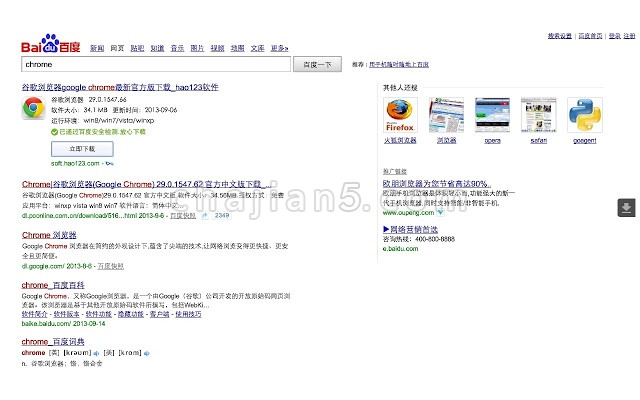The height and width of the screenshot is (400, 640).
Task: Expand the 更多 menu in navigation
Action: (x=279, y=47)
